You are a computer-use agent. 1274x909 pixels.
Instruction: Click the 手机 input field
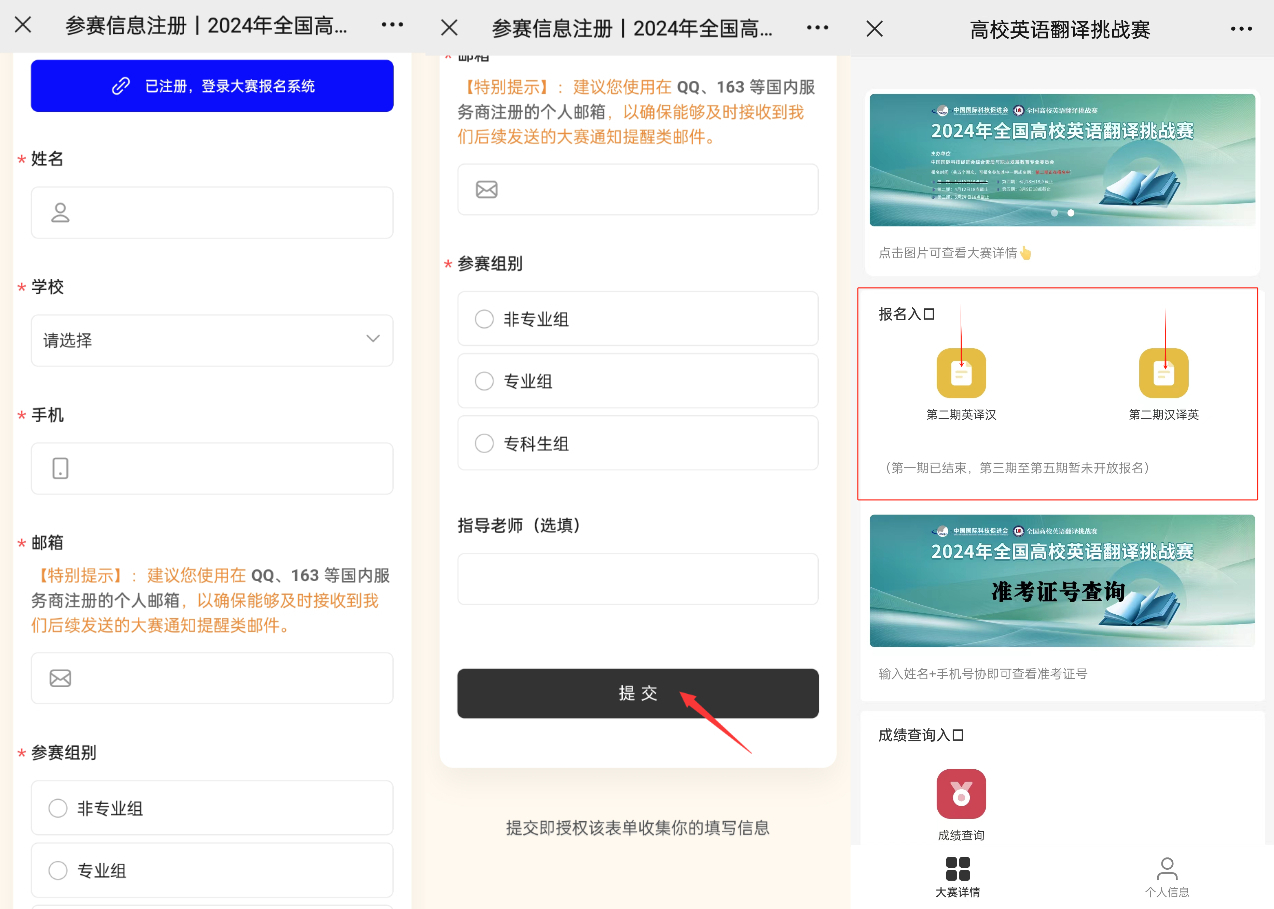(212, 469)
